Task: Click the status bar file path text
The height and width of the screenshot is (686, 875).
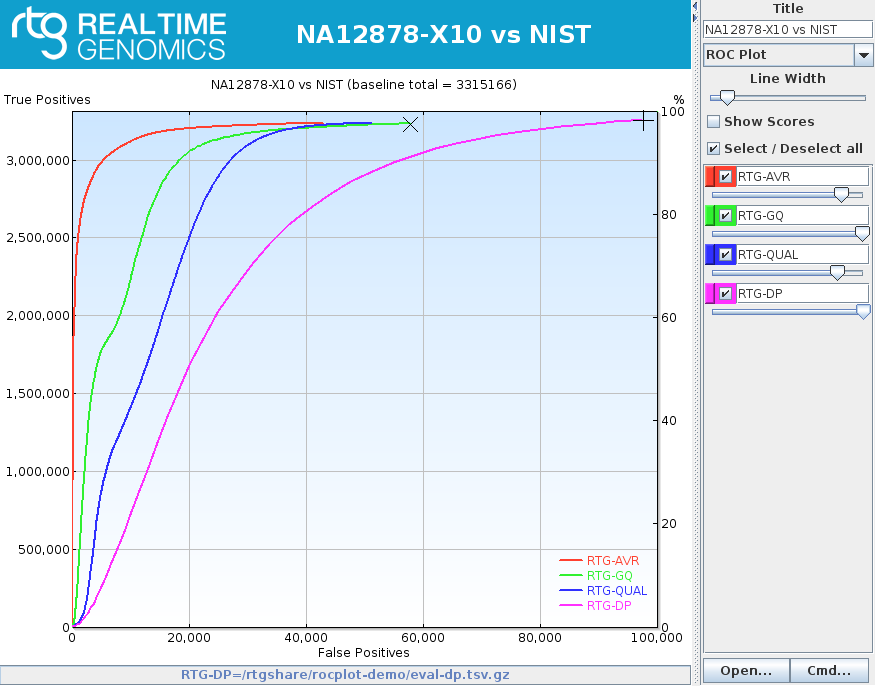Action: (x=345, y=674)
